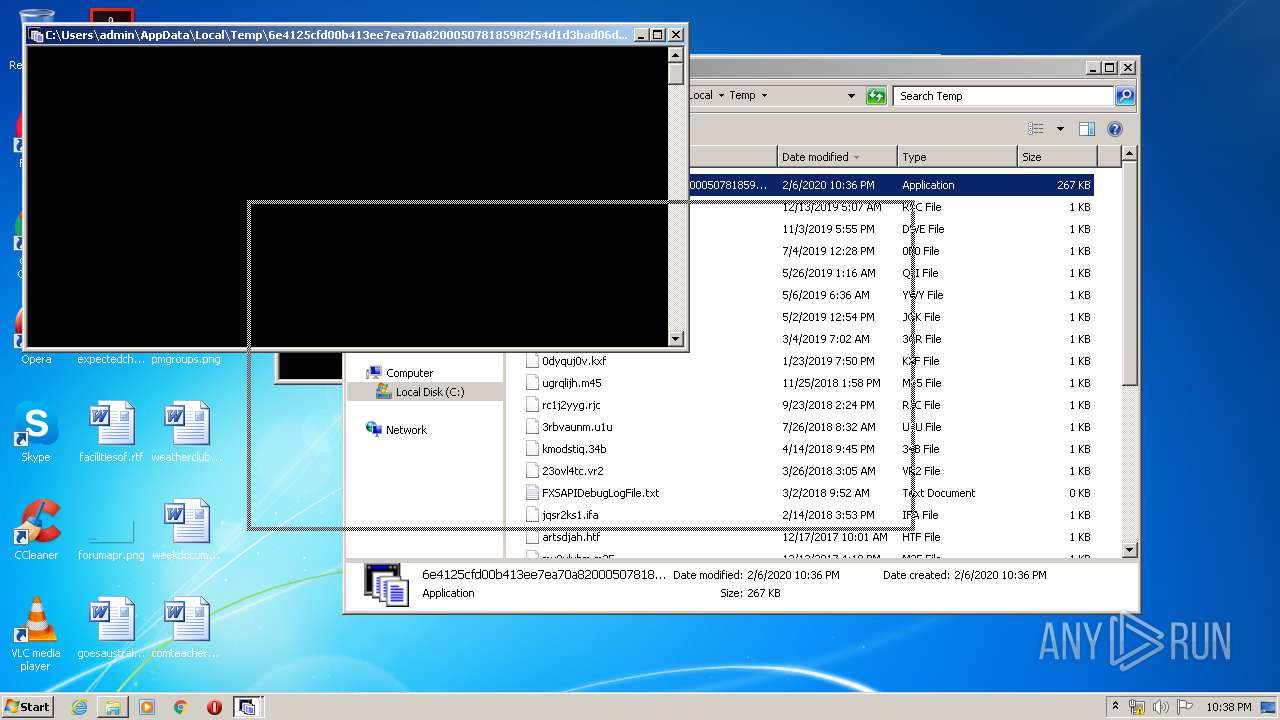Click Explorer file list scroll up arrow
The image size is (1280, 720).
tap(1130, 154)
